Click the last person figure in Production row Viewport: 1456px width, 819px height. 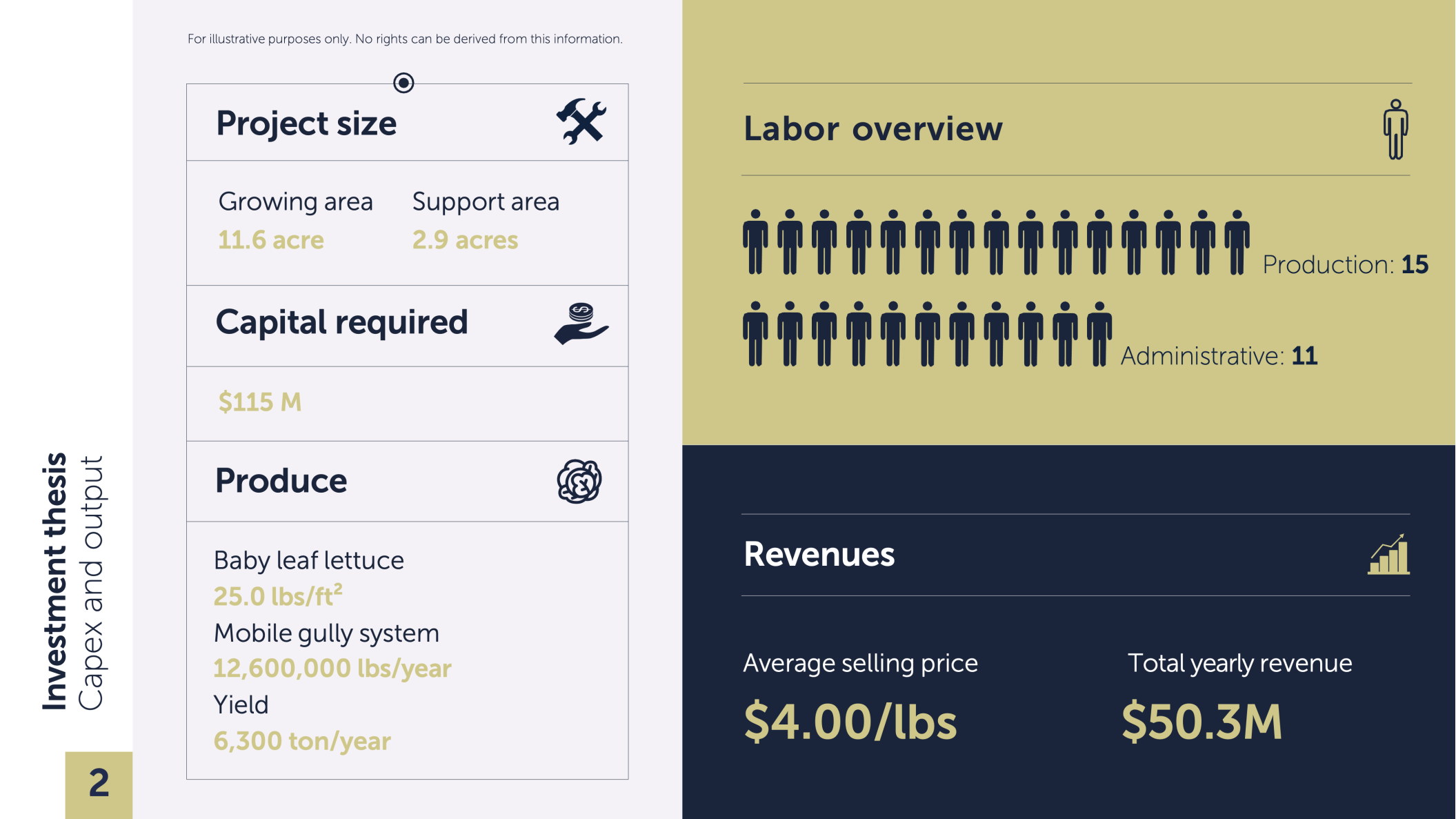[x=1237, y=242]
